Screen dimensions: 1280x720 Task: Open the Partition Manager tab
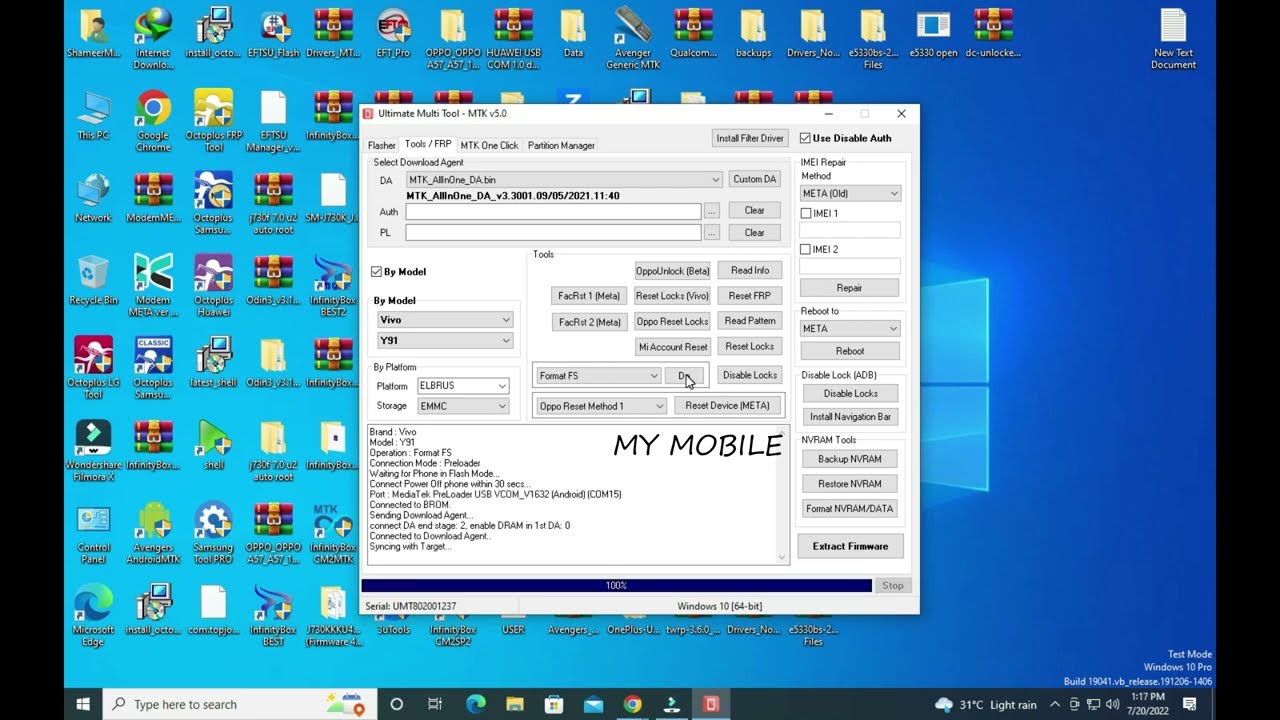point(561,146)
